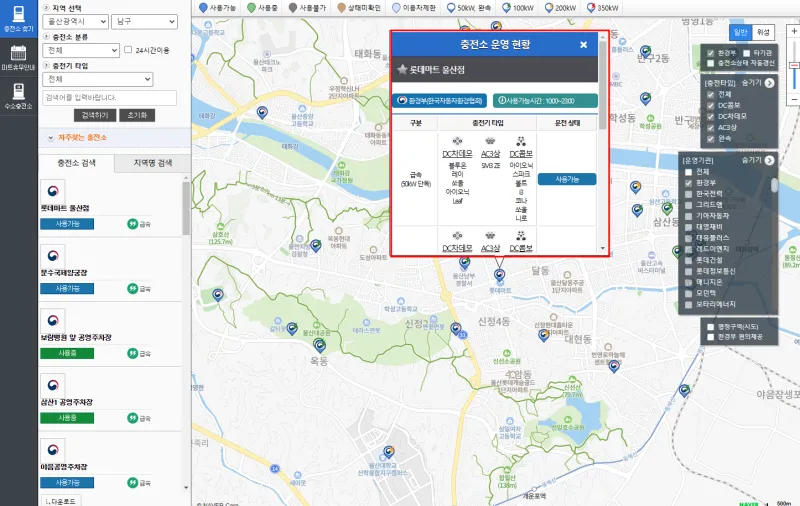The height and width of the screenshot is (506, 800).
Task: Open the 남구 district dropdown
Action: pos(144,21)
